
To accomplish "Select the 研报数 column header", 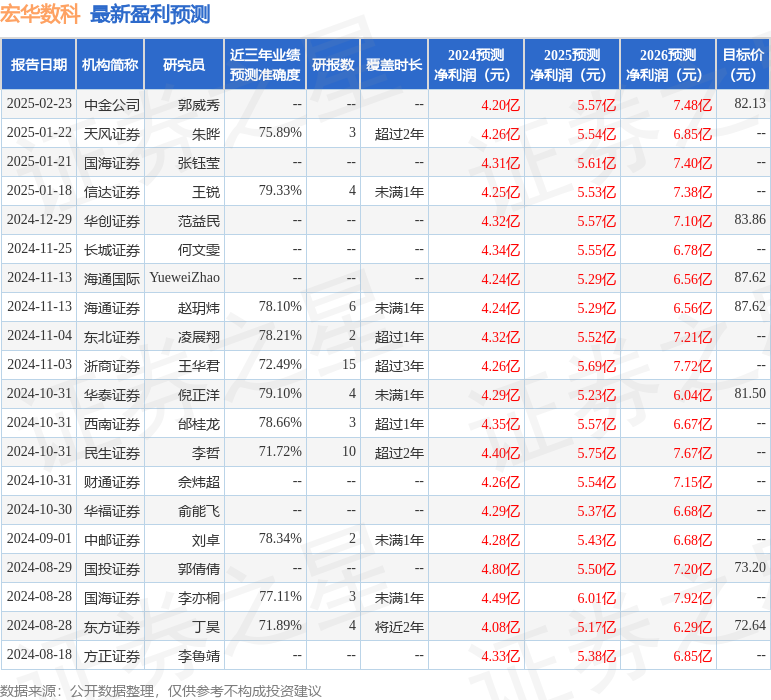I will pos(333,65).
